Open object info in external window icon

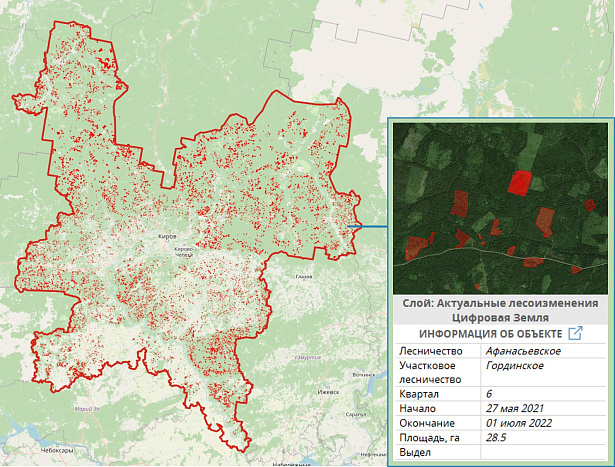(x=575, y=334)
